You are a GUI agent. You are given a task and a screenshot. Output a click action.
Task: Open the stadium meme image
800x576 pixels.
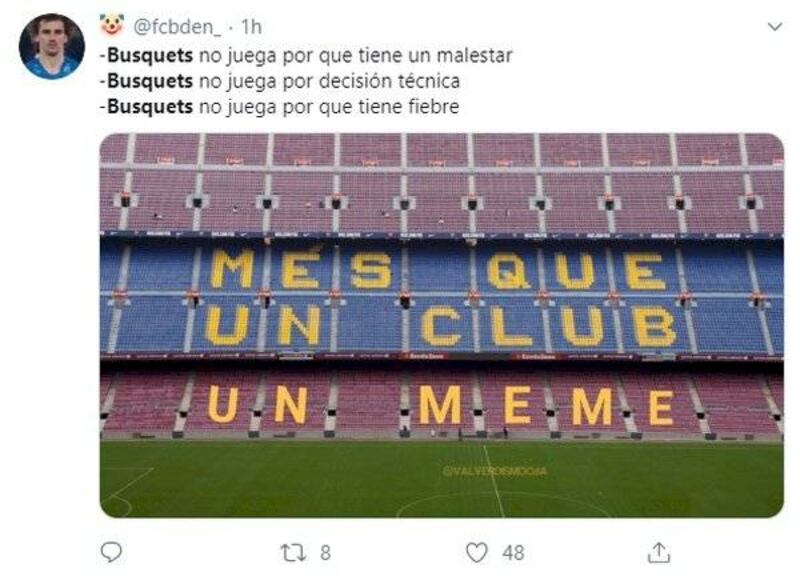(442, 325)
